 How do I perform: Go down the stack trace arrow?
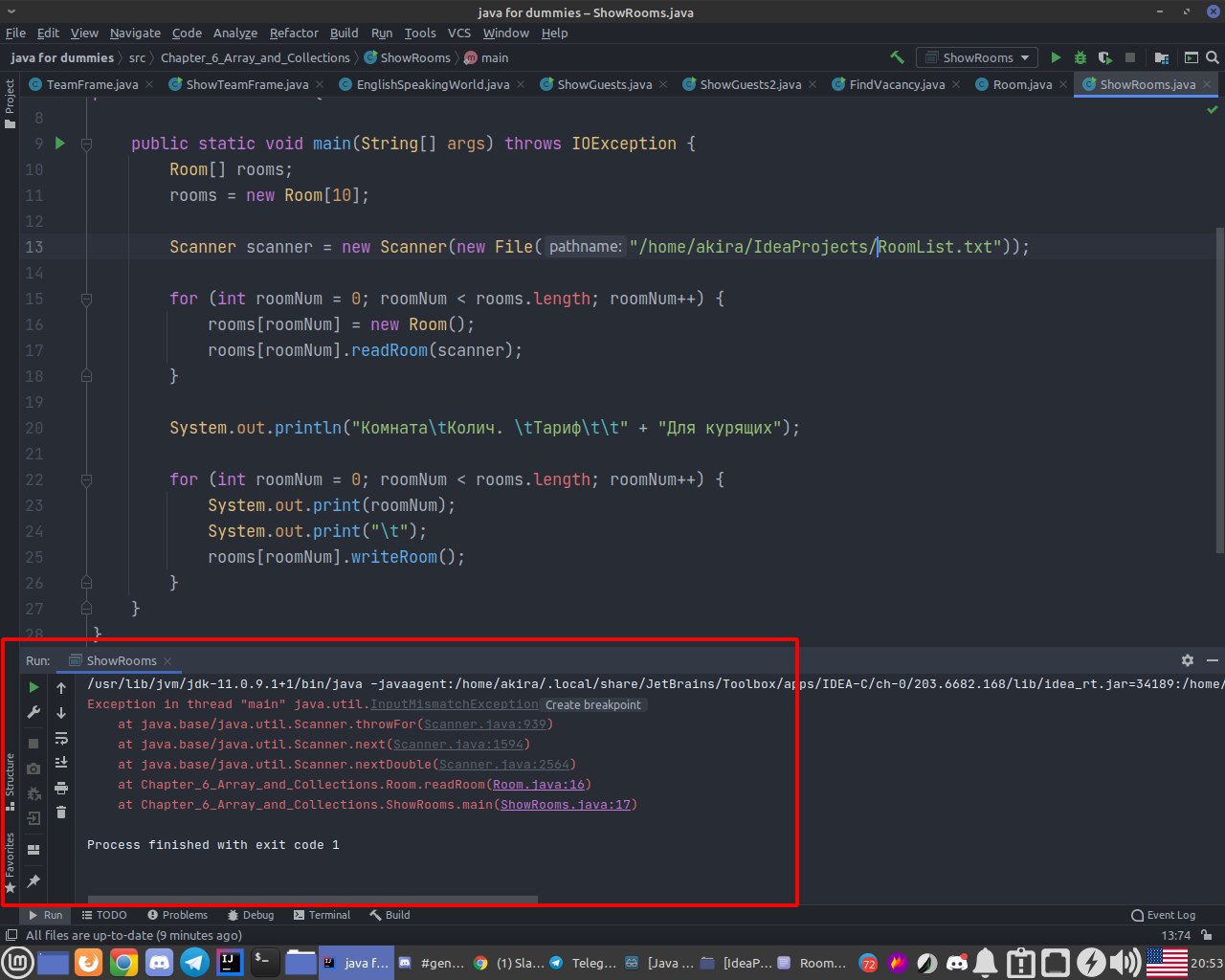point(61,713)
